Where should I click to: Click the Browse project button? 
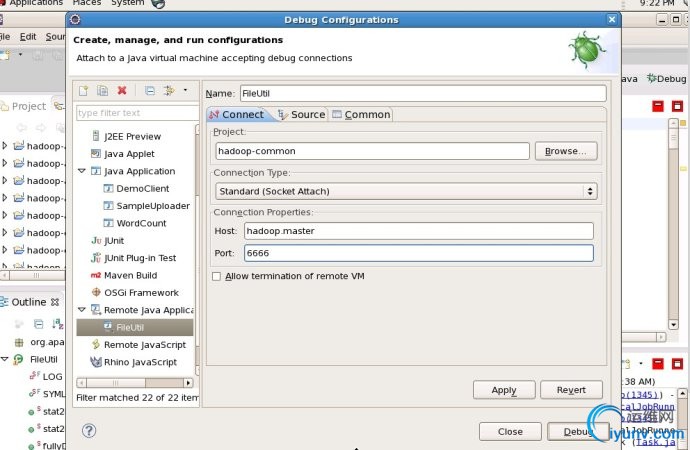point(566,151)
